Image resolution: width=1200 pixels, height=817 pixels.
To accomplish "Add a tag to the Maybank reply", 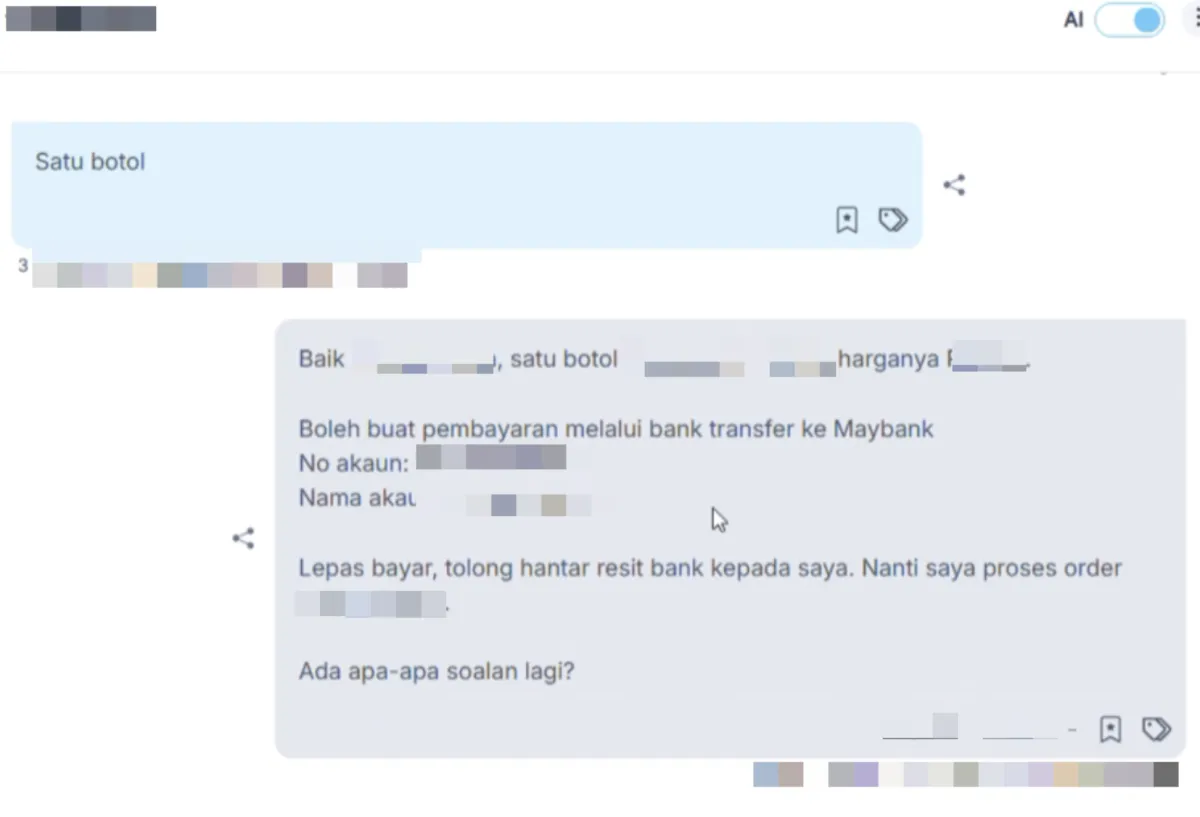I will tap(1157, 729).
